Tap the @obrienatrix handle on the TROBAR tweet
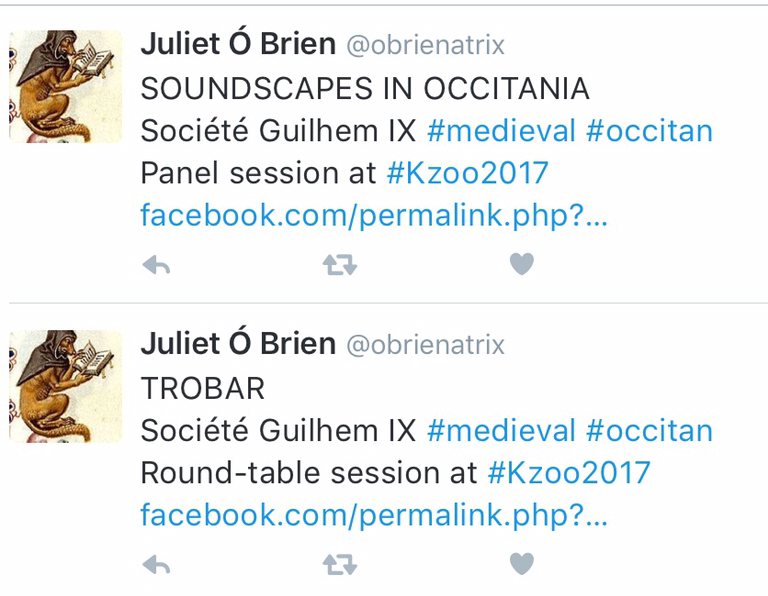 click(x=425, y=345)
